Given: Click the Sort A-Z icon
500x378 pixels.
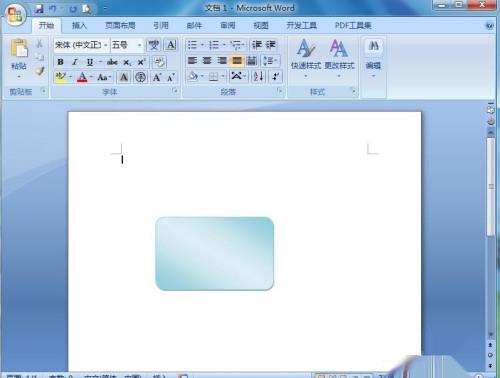Looking at the screenshot, I should 258,76.
